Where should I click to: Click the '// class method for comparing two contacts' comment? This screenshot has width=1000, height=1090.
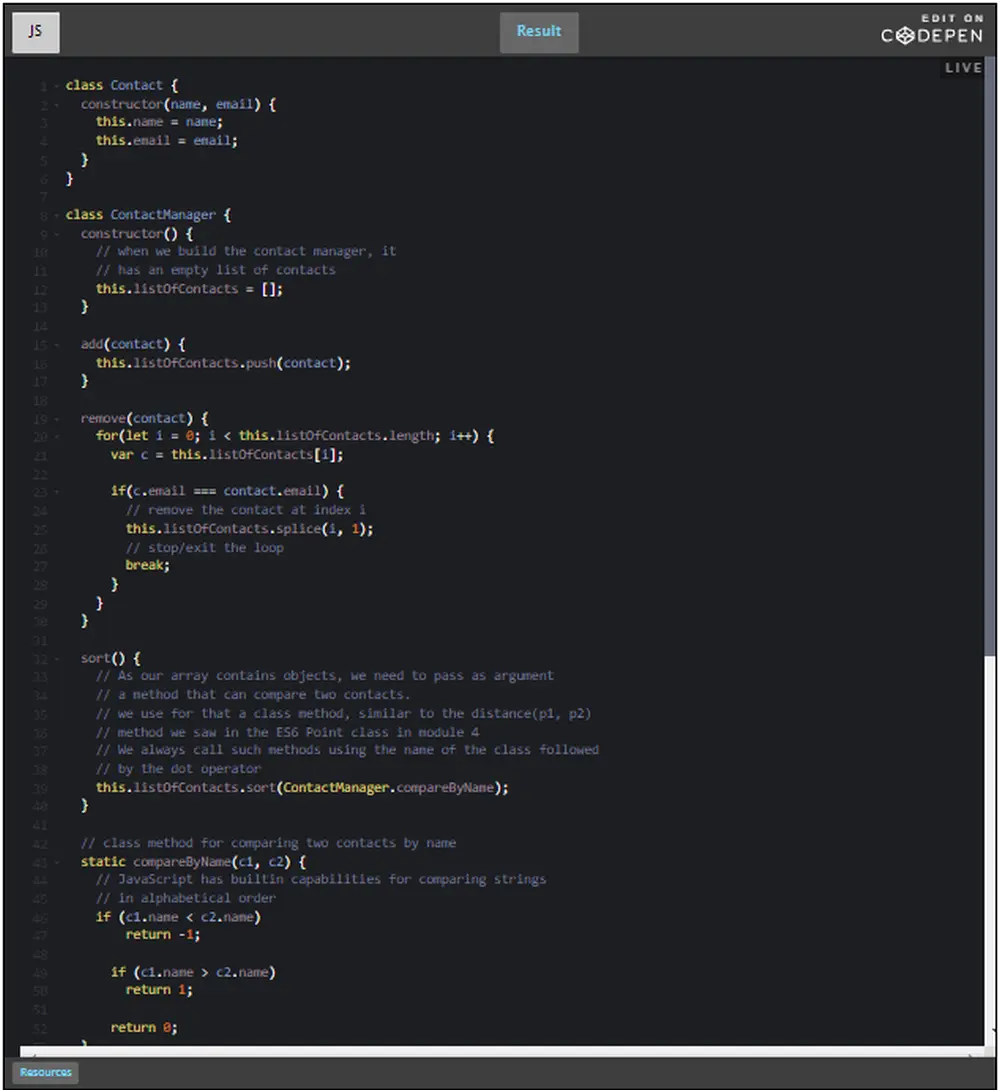268,843
